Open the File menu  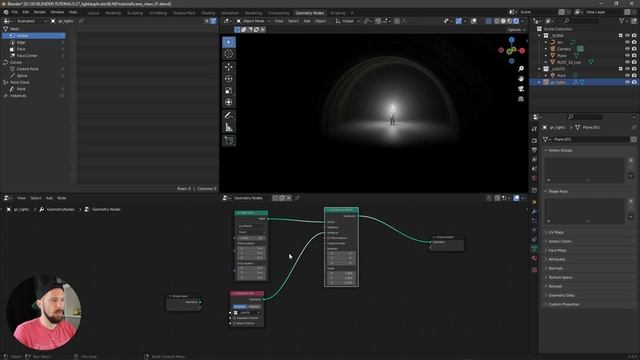coord(15,12)
